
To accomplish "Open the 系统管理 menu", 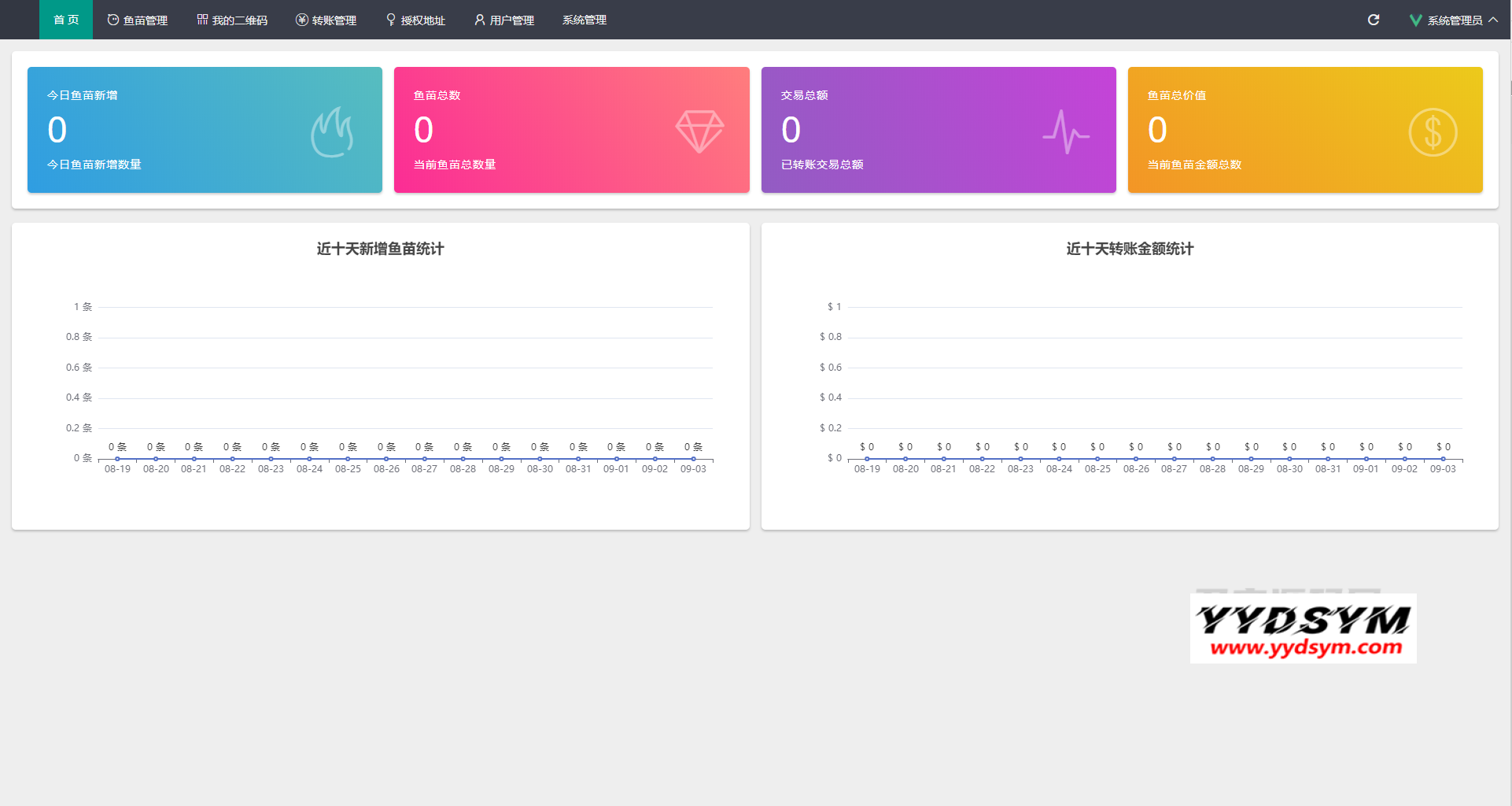I will (584, 20).
